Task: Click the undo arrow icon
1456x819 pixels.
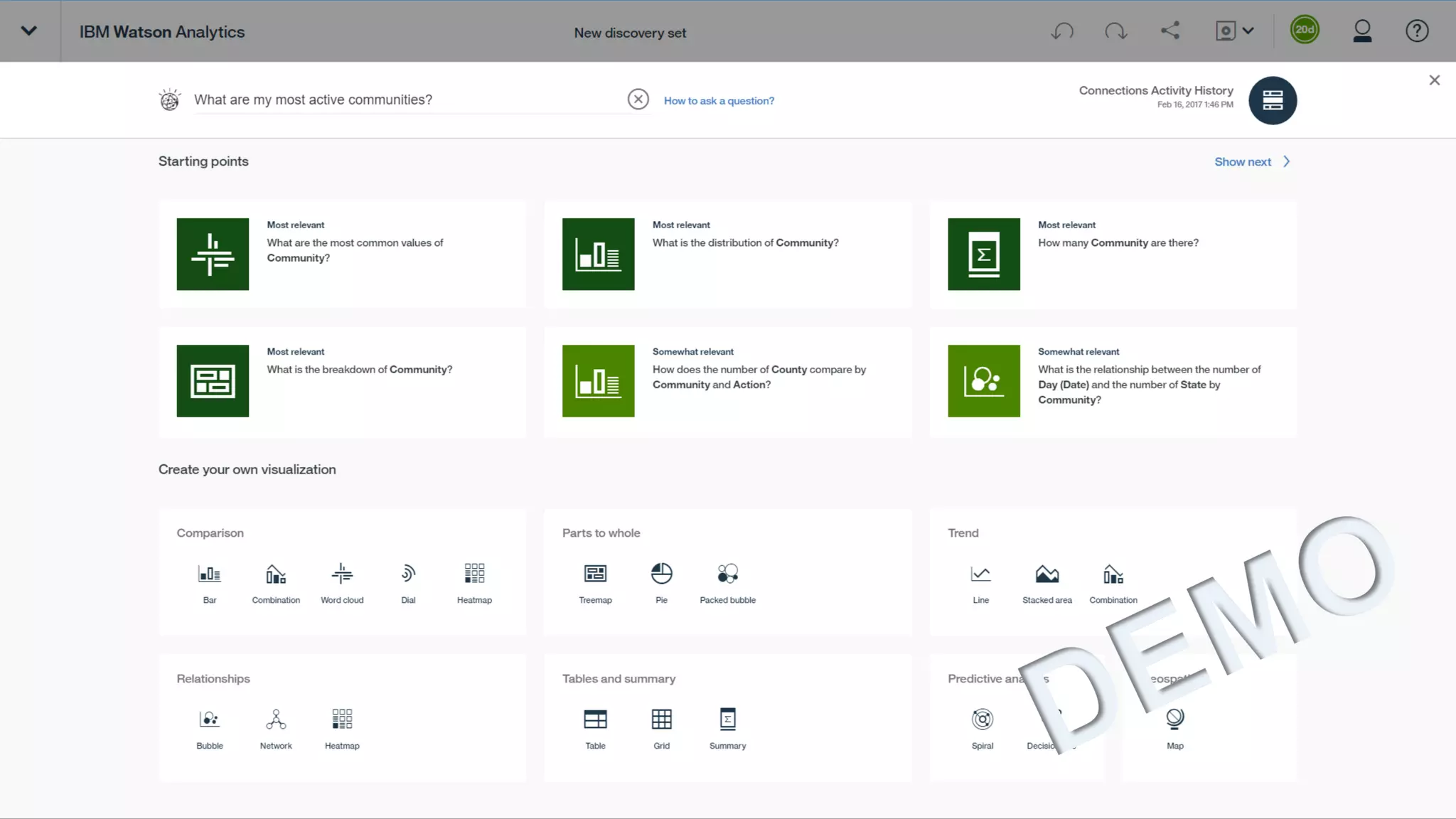Action: point(1062,31)
